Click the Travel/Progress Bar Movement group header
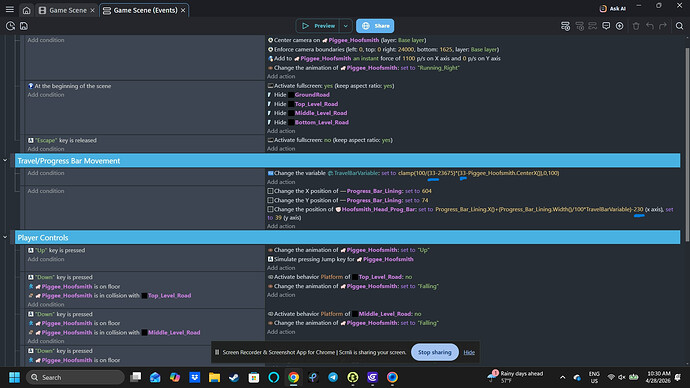The height and width of the screenshot is (388, 690). pyautogui.click(x=348, y=161)
